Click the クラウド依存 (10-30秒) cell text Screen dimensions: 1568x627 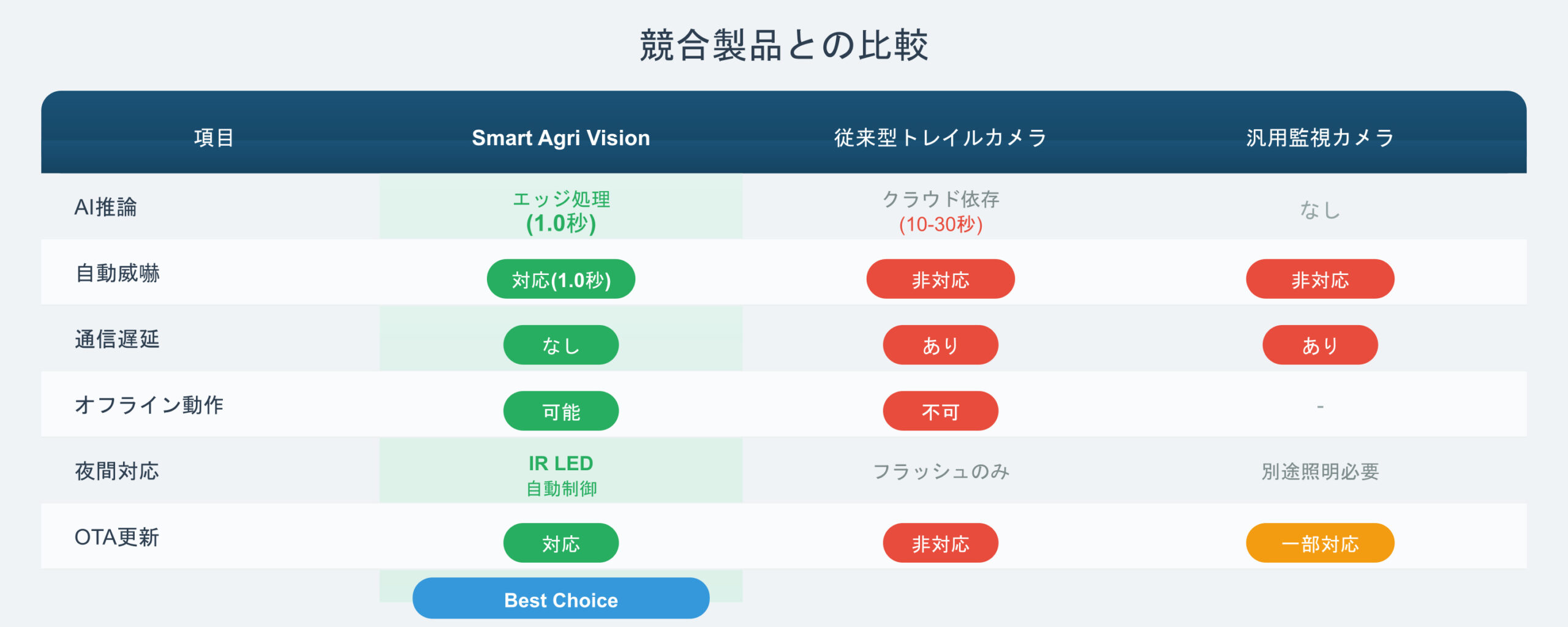click(x=940, y=211)
